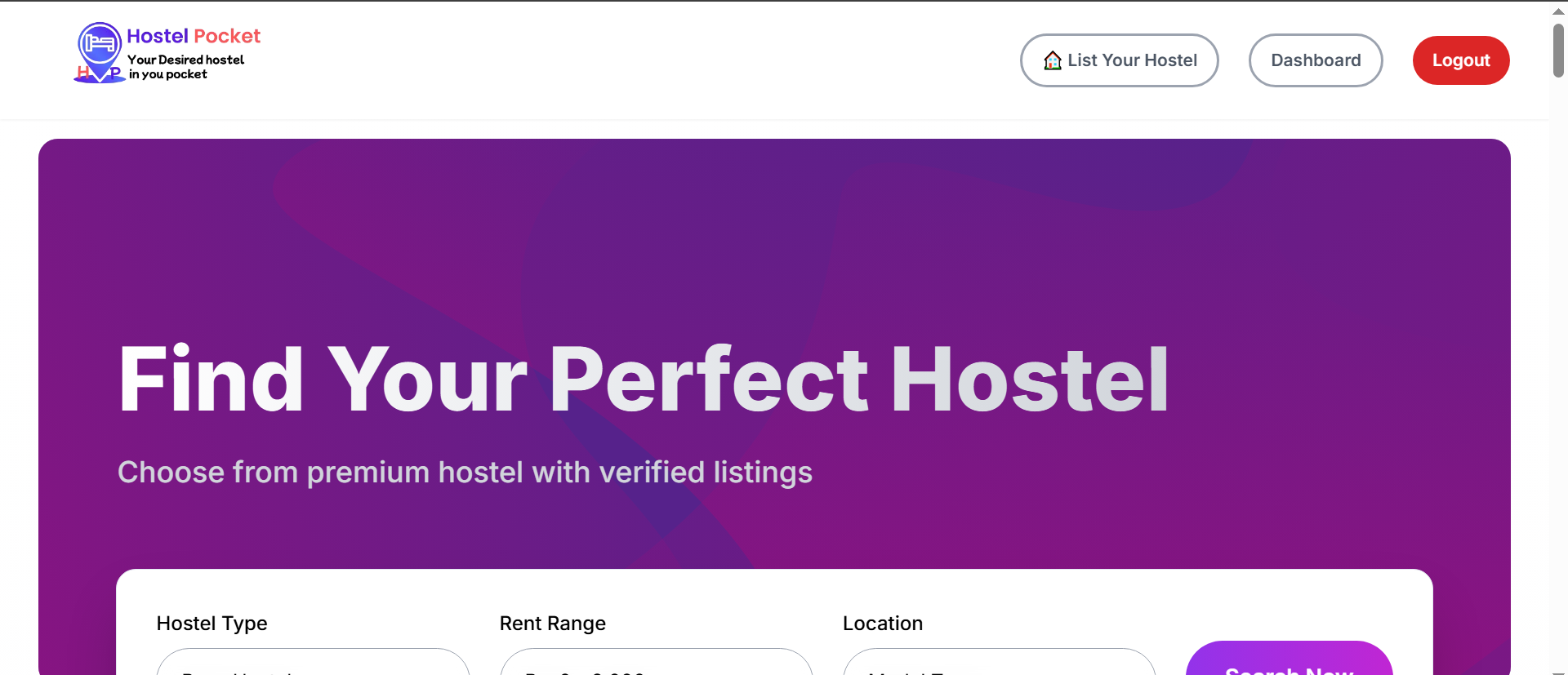This screenshot has width=1568, height=675.
Task: Go to the Dashboard
Action: point(1315,60)
